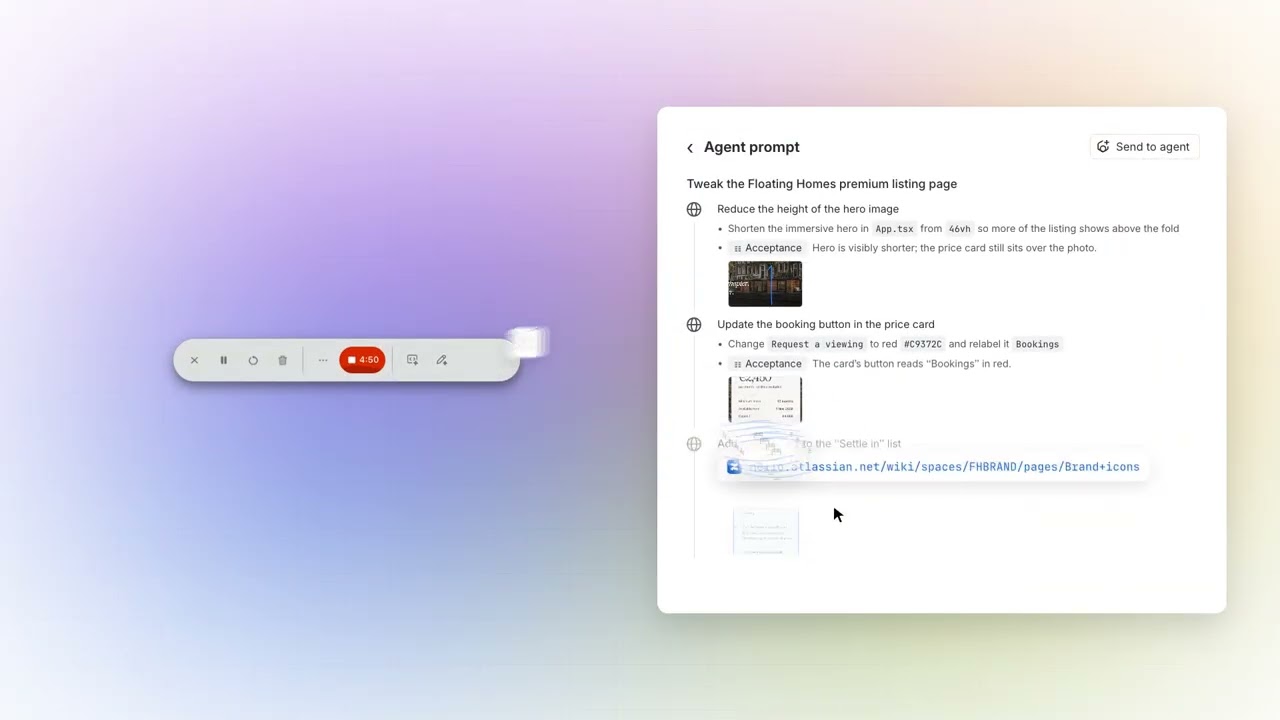1280x720 pixels.
Task: Select the 46vh code value
Action: [x=959, y=229]
